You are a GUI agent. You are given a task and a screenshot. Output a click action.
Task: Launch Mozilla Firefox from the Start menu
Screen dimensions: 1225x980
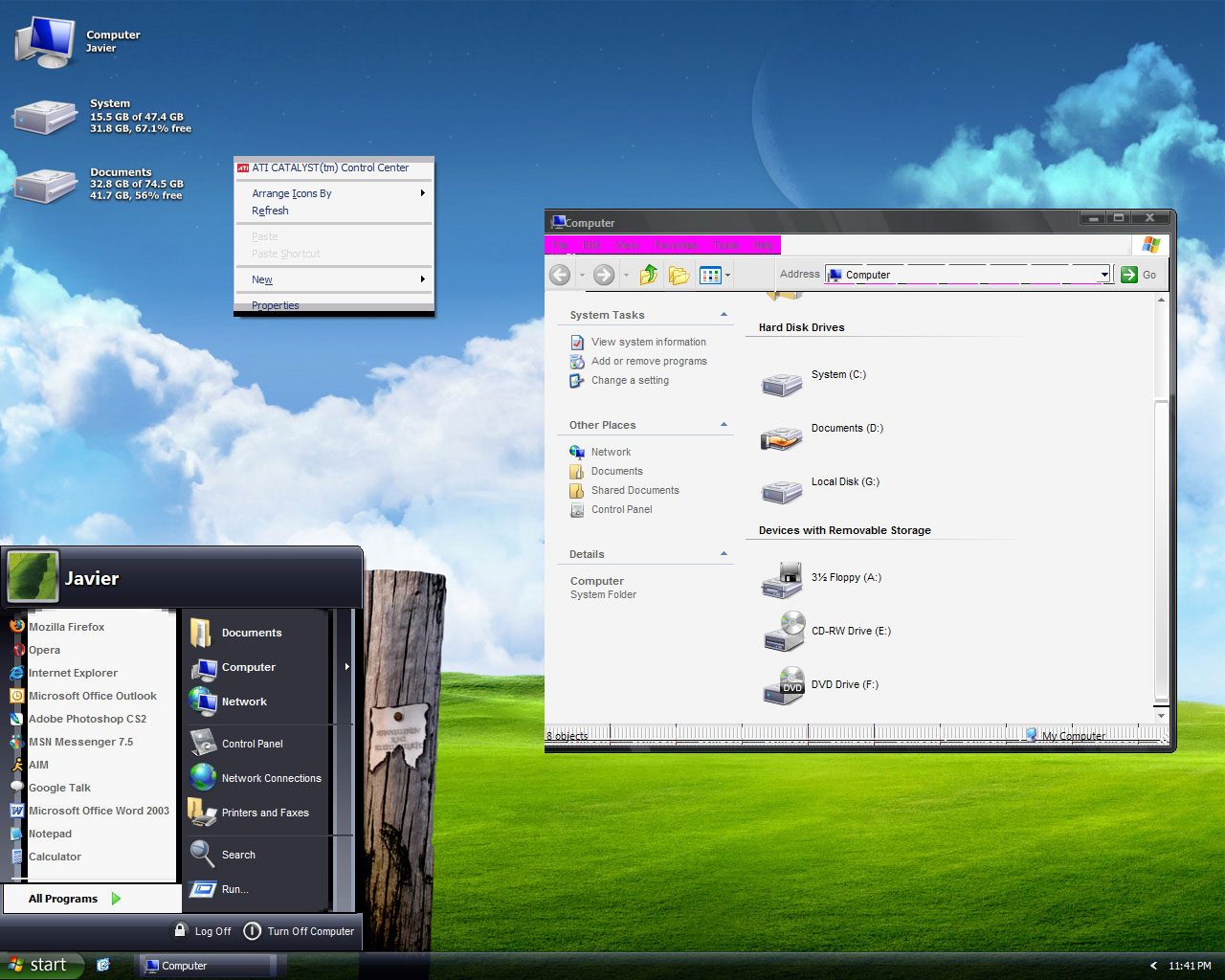(x=66, y=627)
